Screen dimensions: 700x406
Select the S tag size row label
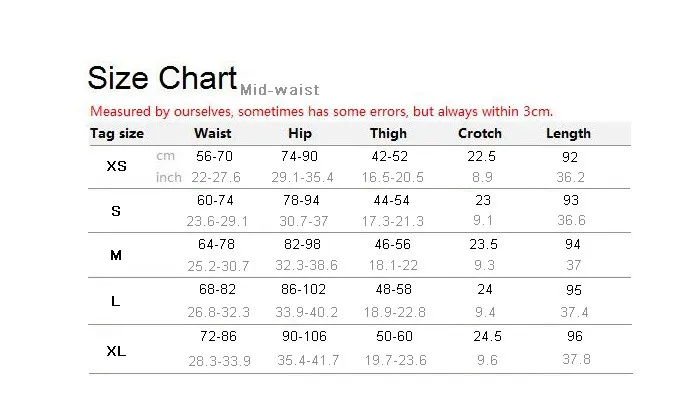click(116, 211)
